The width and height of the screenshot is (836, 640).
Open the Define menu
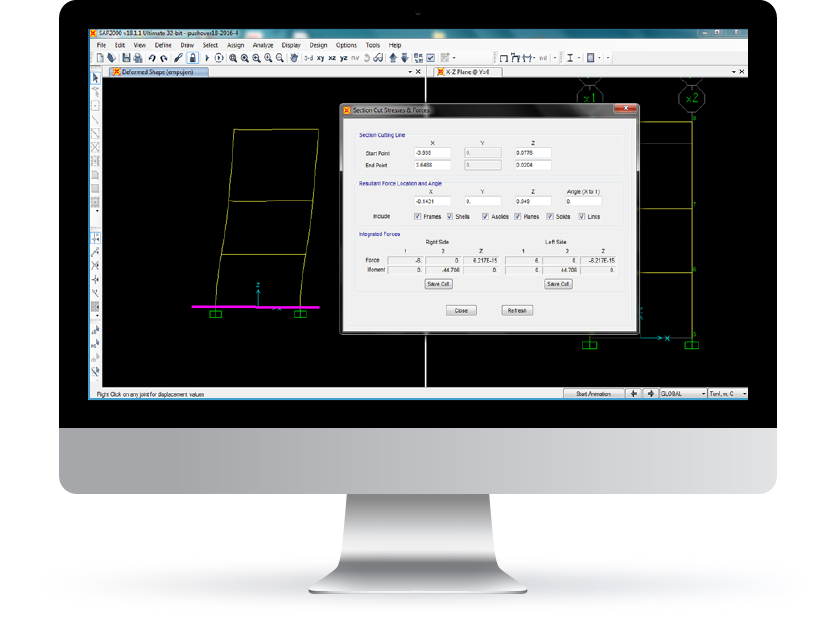[163, 45]
